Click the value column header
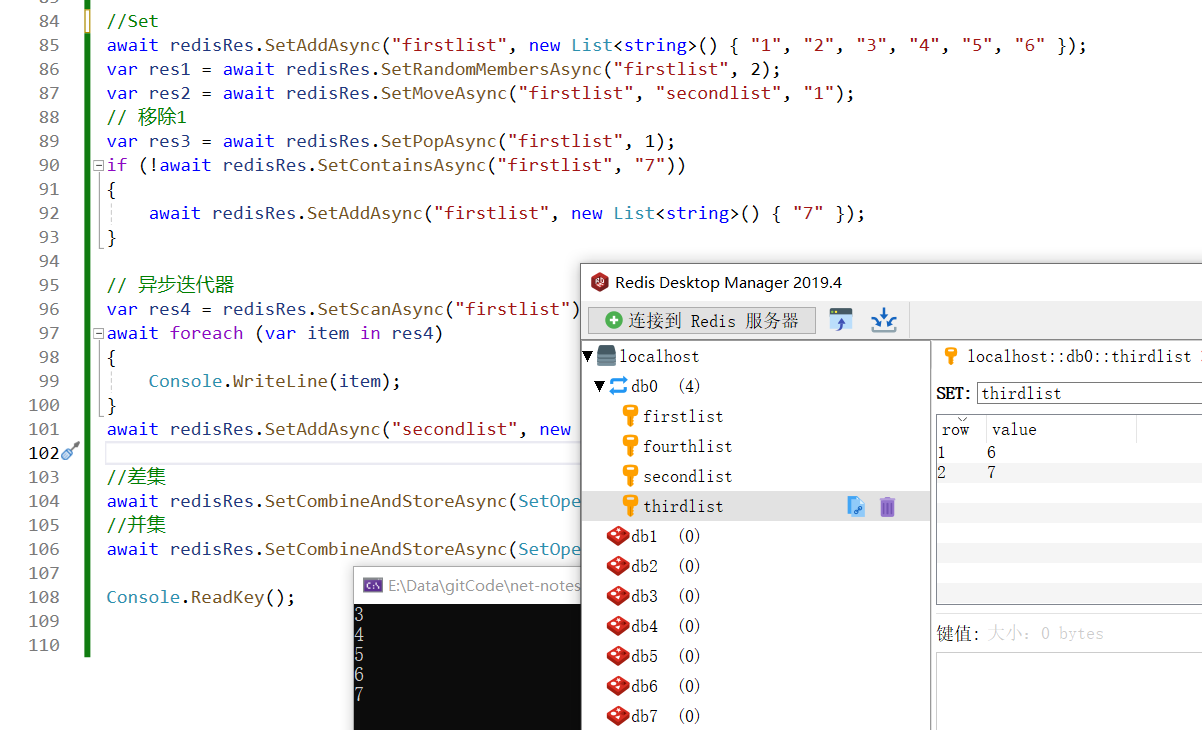1202x730 pixels. 1061,429
